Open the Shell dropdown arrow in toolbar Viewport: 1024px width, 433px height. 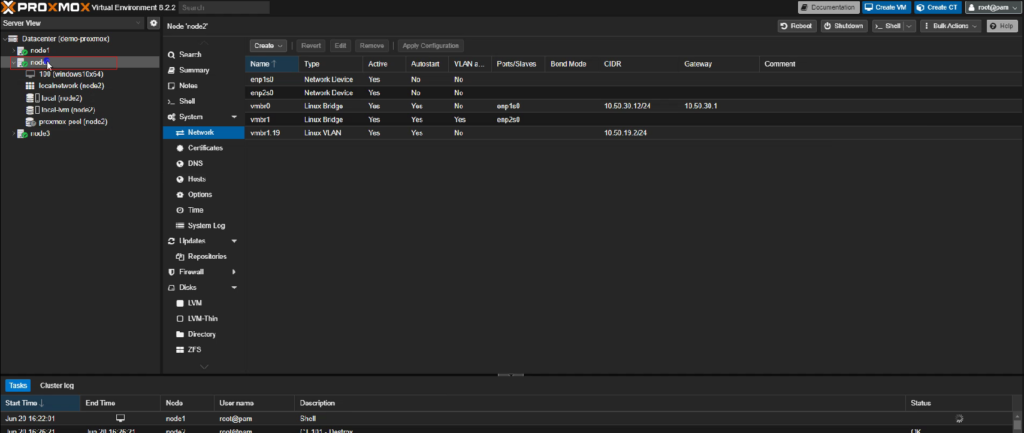910,26
